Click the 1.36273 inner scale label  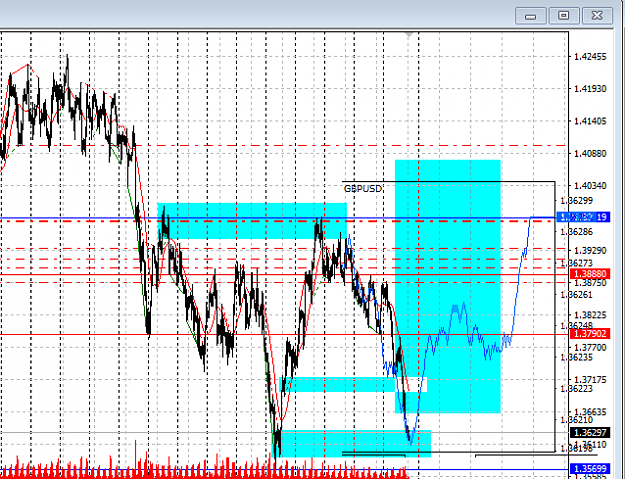(576, 263)
